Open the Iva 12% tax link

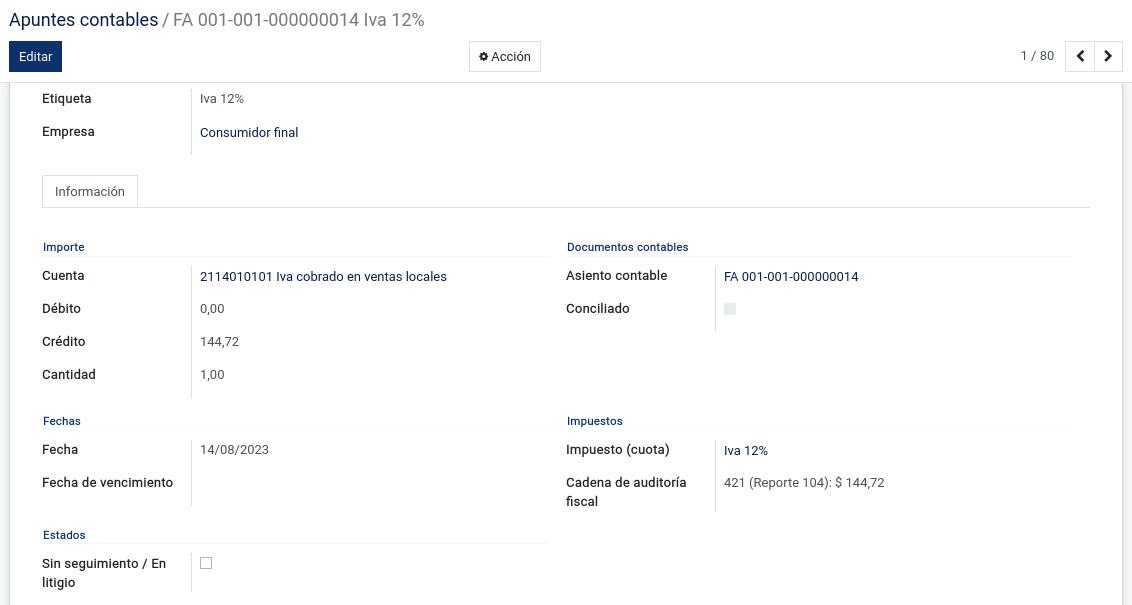(x=746, y=451)
